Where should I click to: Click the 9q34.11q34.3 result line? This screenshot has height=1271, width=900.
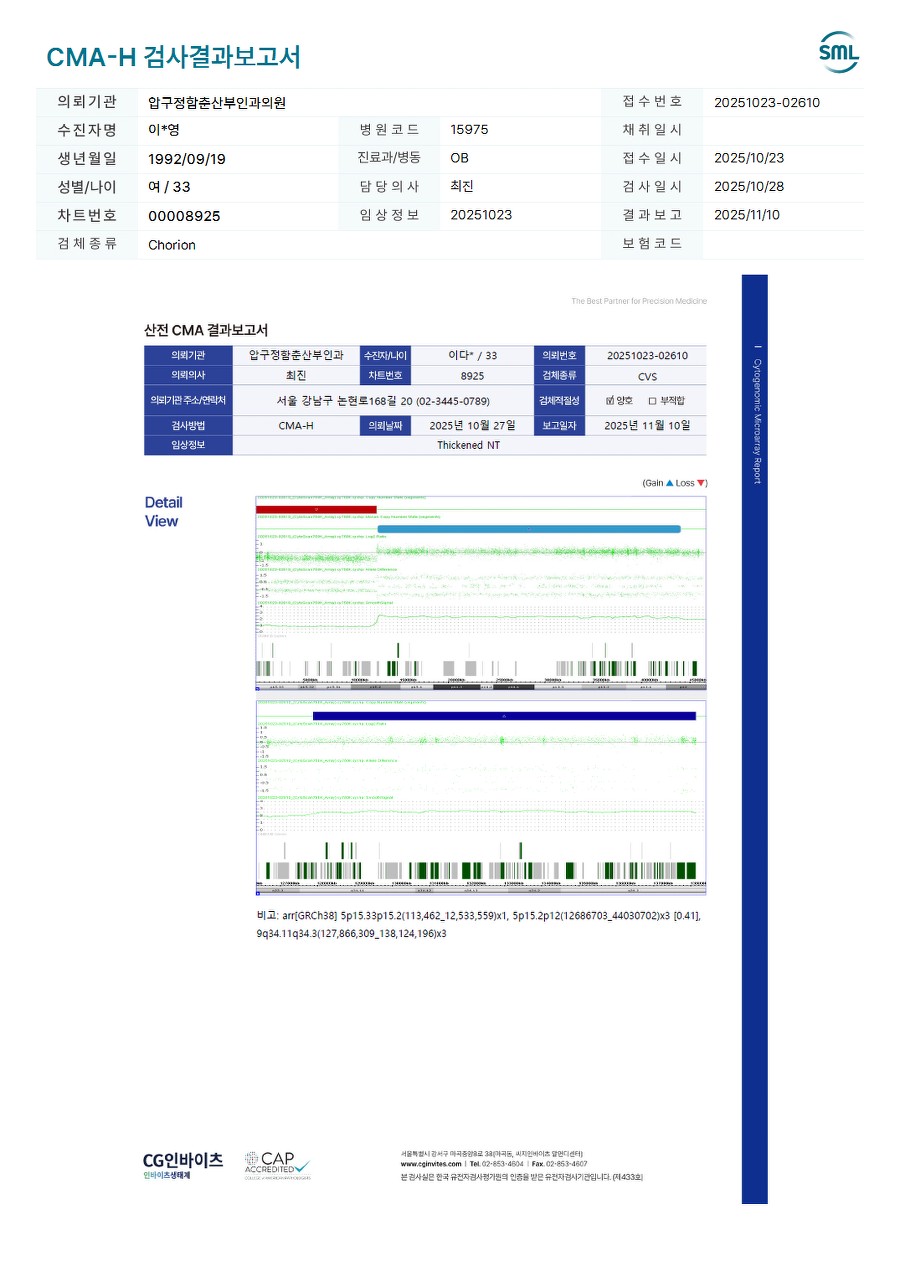click(x=351, y=933)
